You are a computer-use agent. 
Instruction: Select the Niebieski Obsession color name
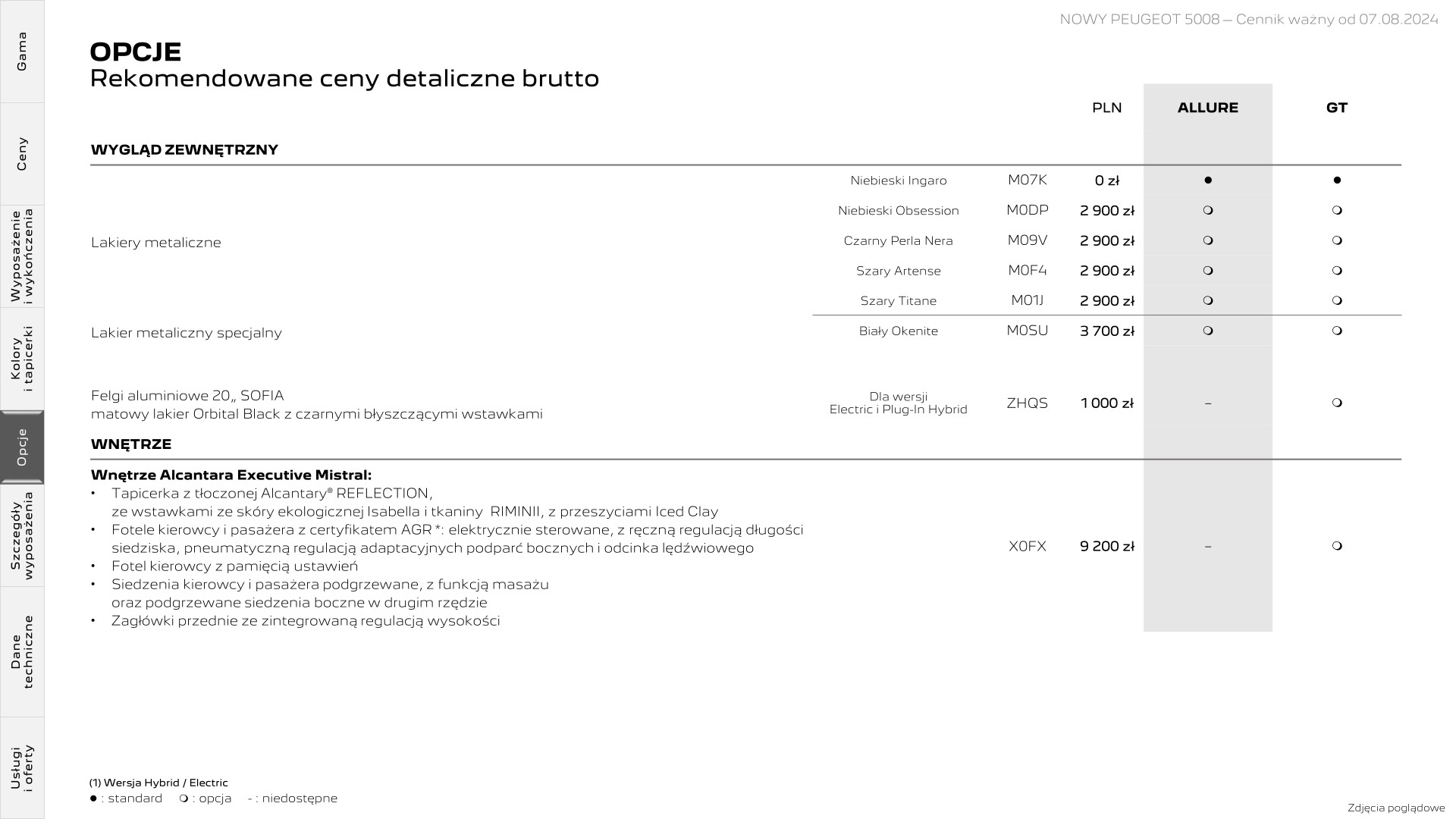click(899, 211)
